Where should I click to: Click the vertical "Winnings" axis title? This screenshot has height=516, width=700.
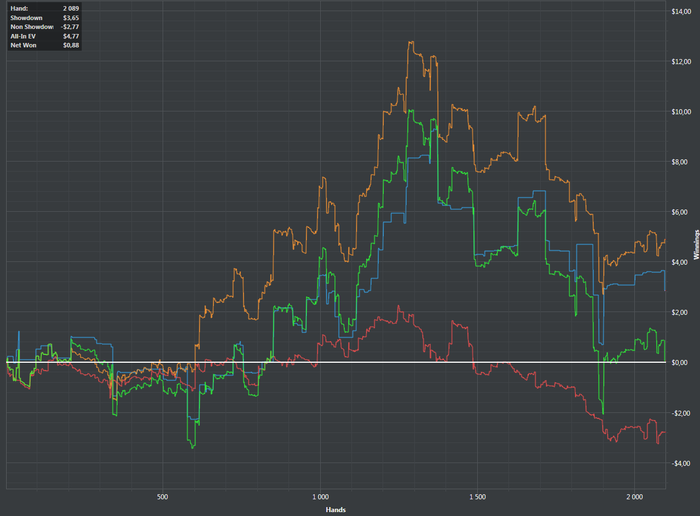pyautogui.click(x=696, y=245)
